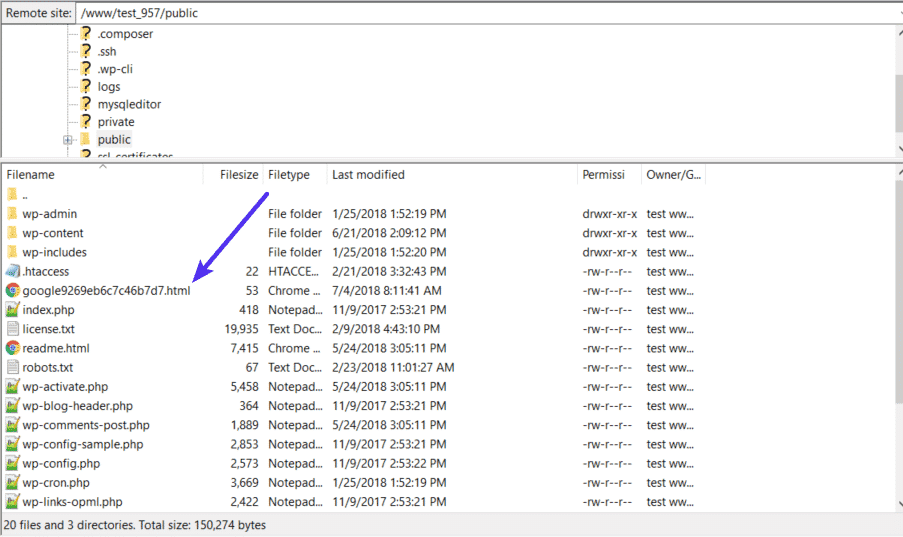
Task: Select the wp-config.php Notepad++ icon
Action: (13, 464)
